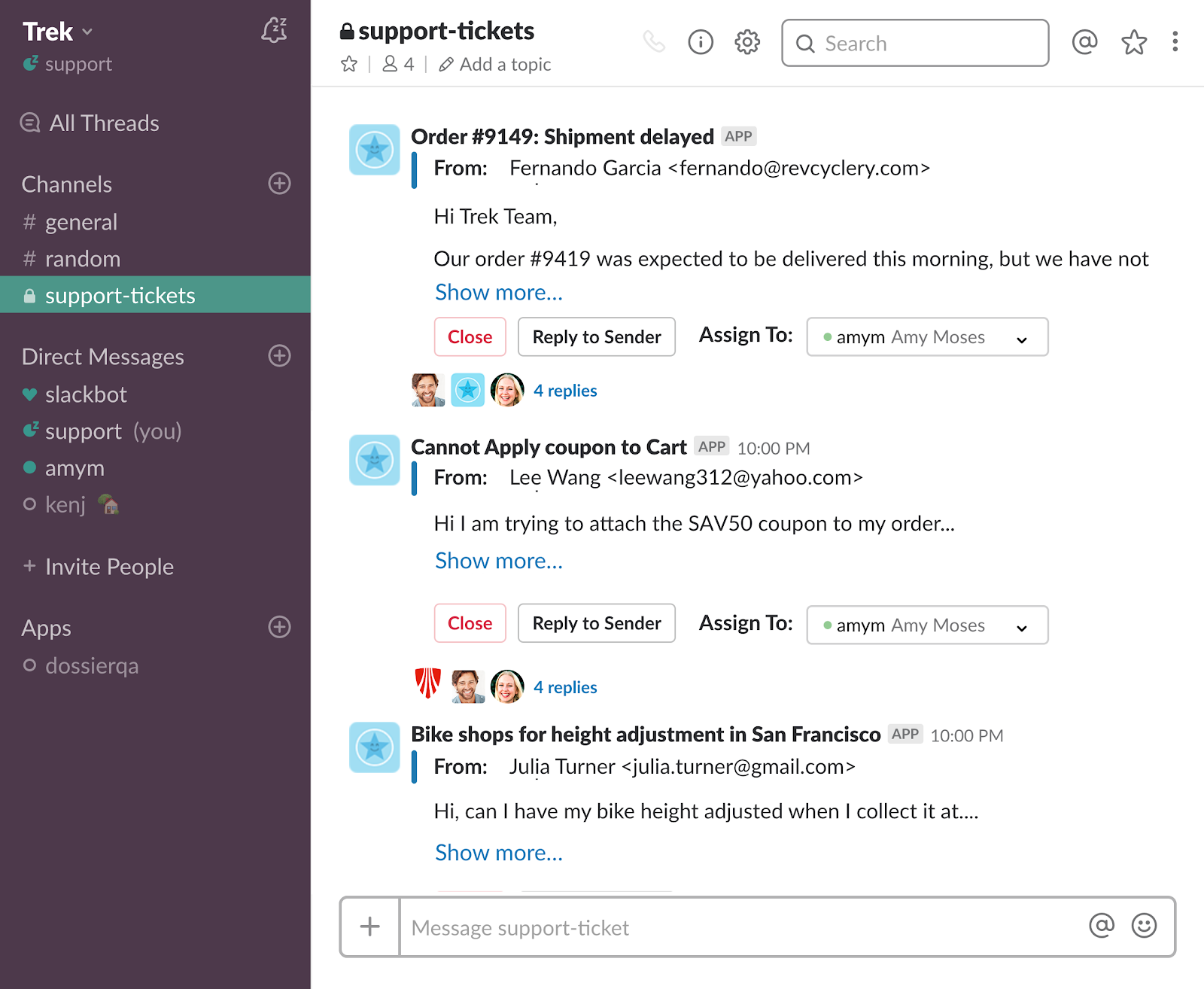Show channel details info icon
This screenshot has height=989, width=1204.
click(x=701, y=42)
